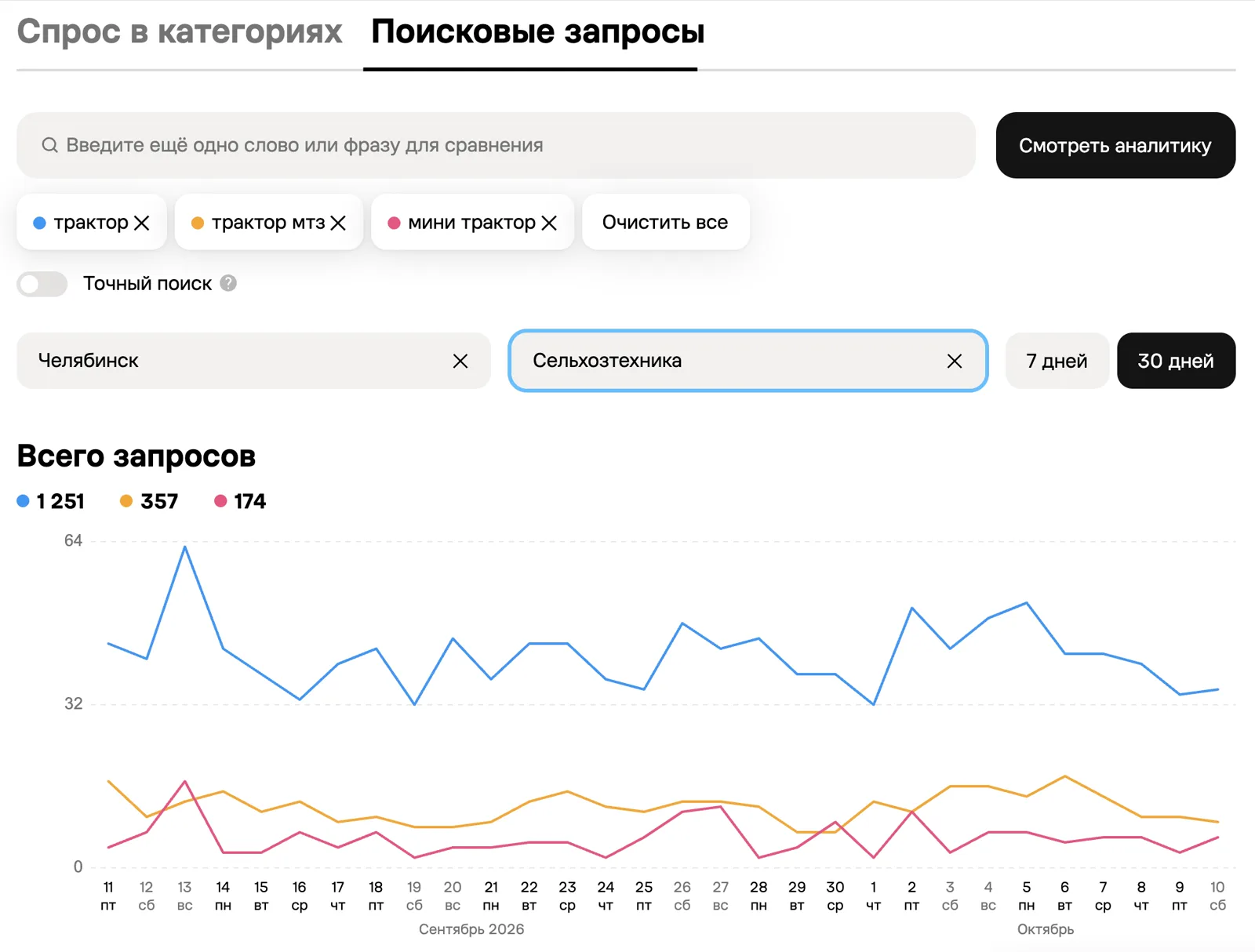The height and width of the screenshot is (952, 1255).
Task: Click Очистить все to reset tags
Action: coord(665,222)
